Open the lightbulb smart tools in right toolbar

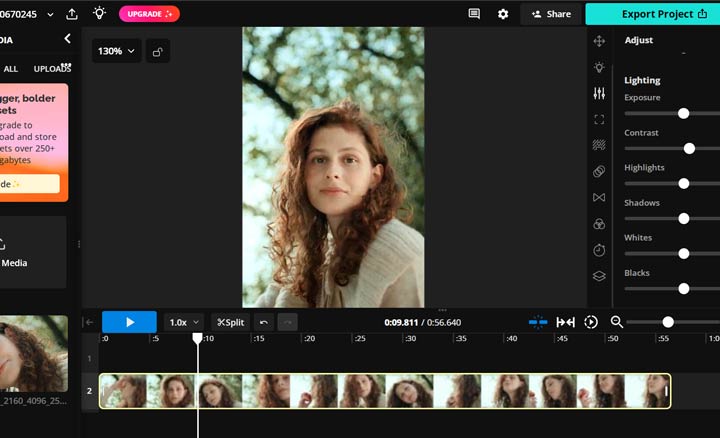[599, 67]
